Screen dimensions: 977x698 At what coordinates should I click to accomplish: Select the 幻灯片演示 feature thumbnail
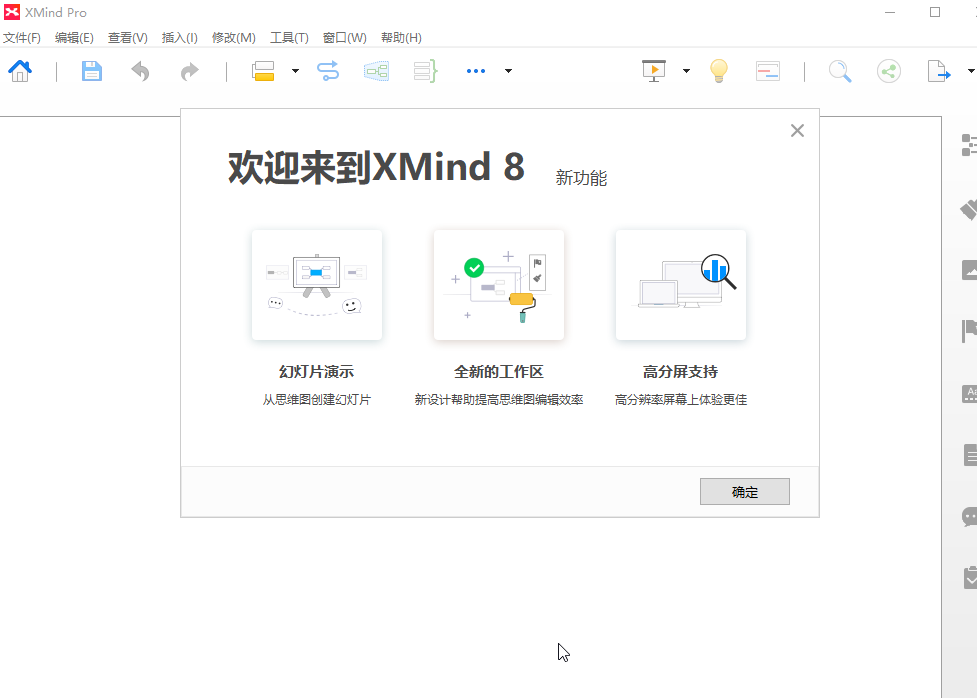[x=316, y=285]
